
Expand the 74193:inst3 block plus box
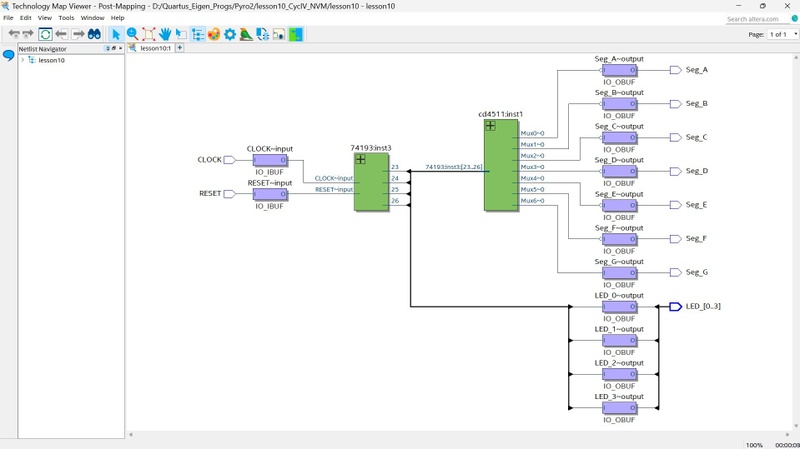[x=360, y=159]
